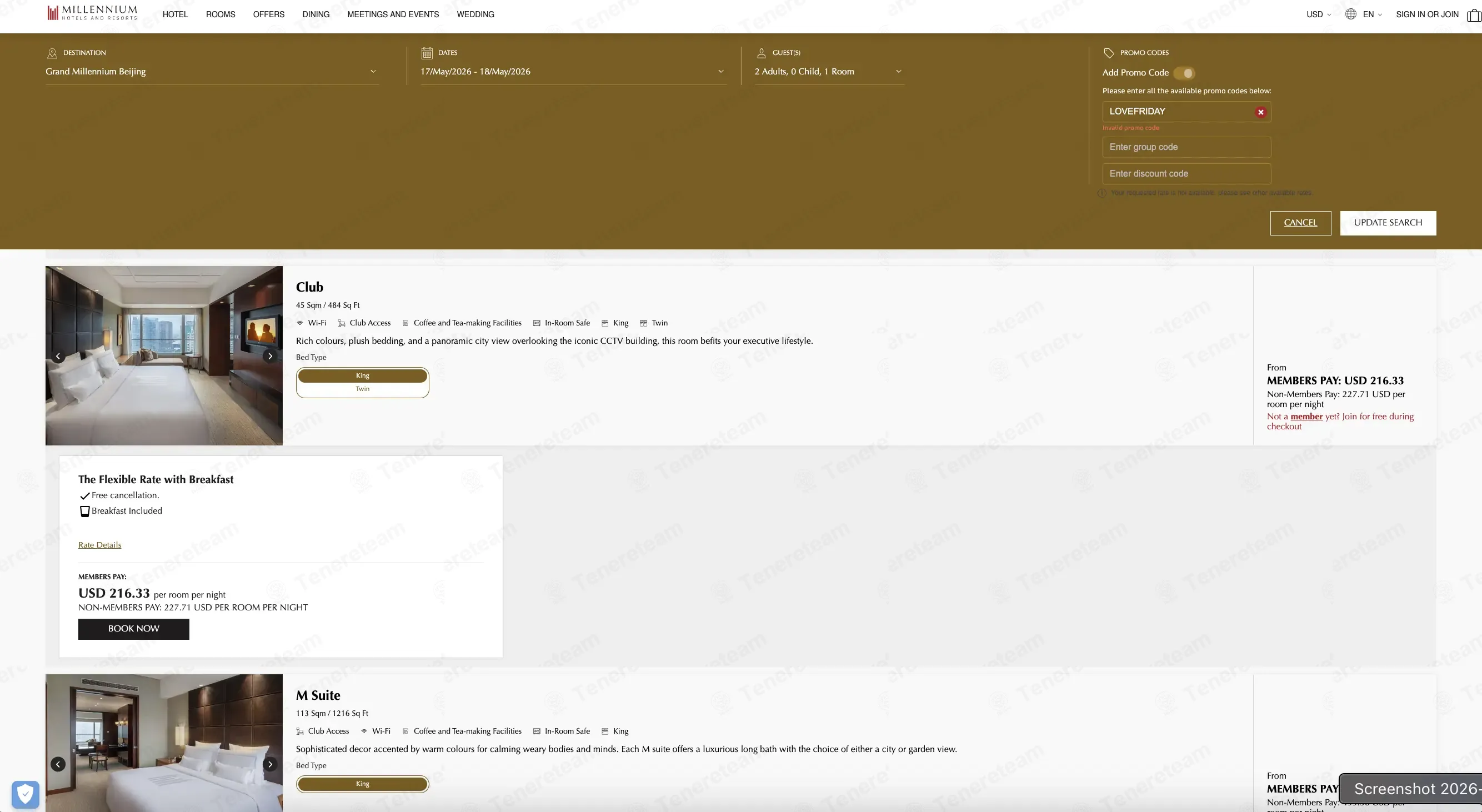Show previous M Suite photo

(x=58, y=764)
